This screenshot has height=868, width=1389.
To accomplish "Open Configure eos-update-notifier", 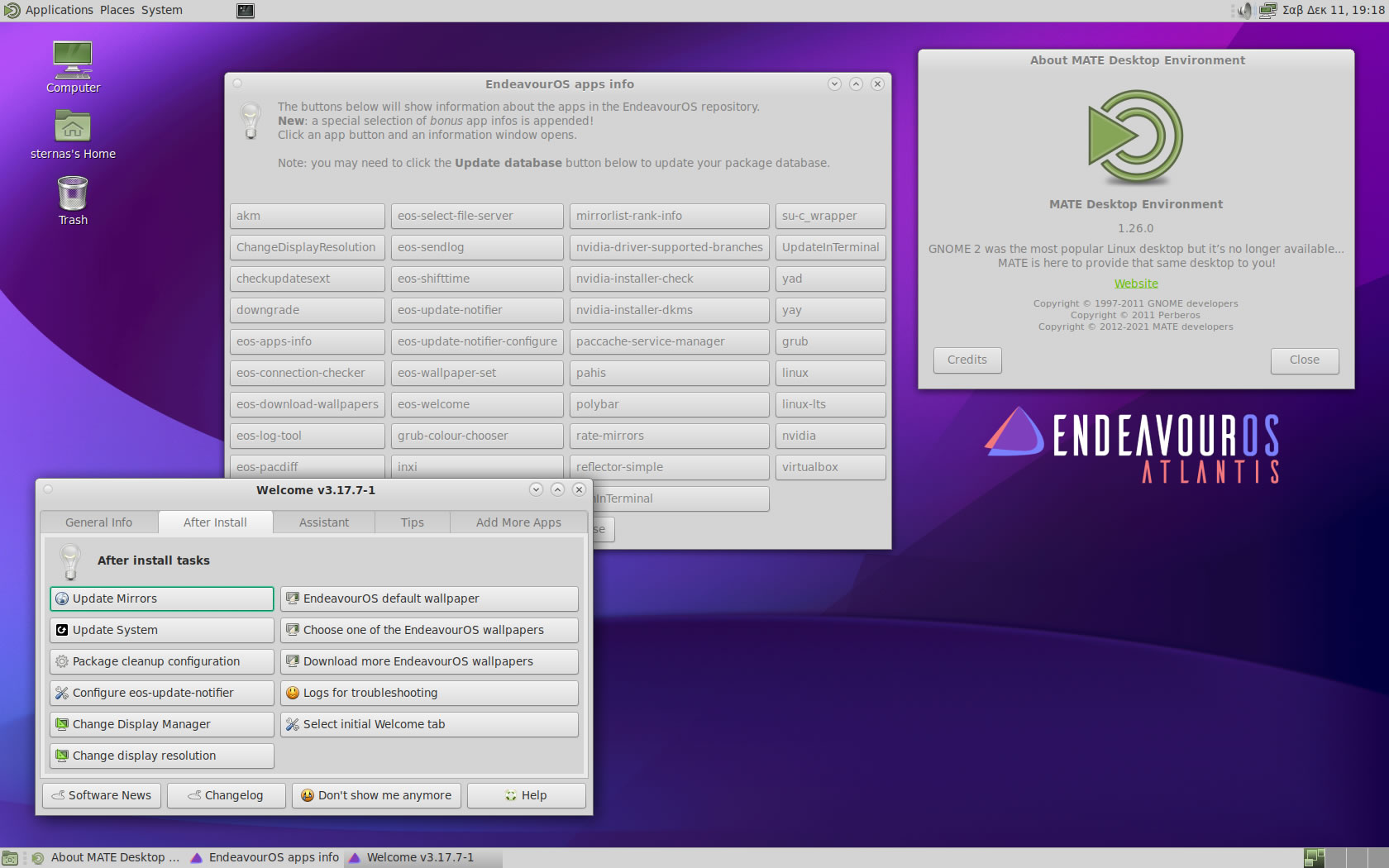I will pyautogui.click(x=161, y=693).
